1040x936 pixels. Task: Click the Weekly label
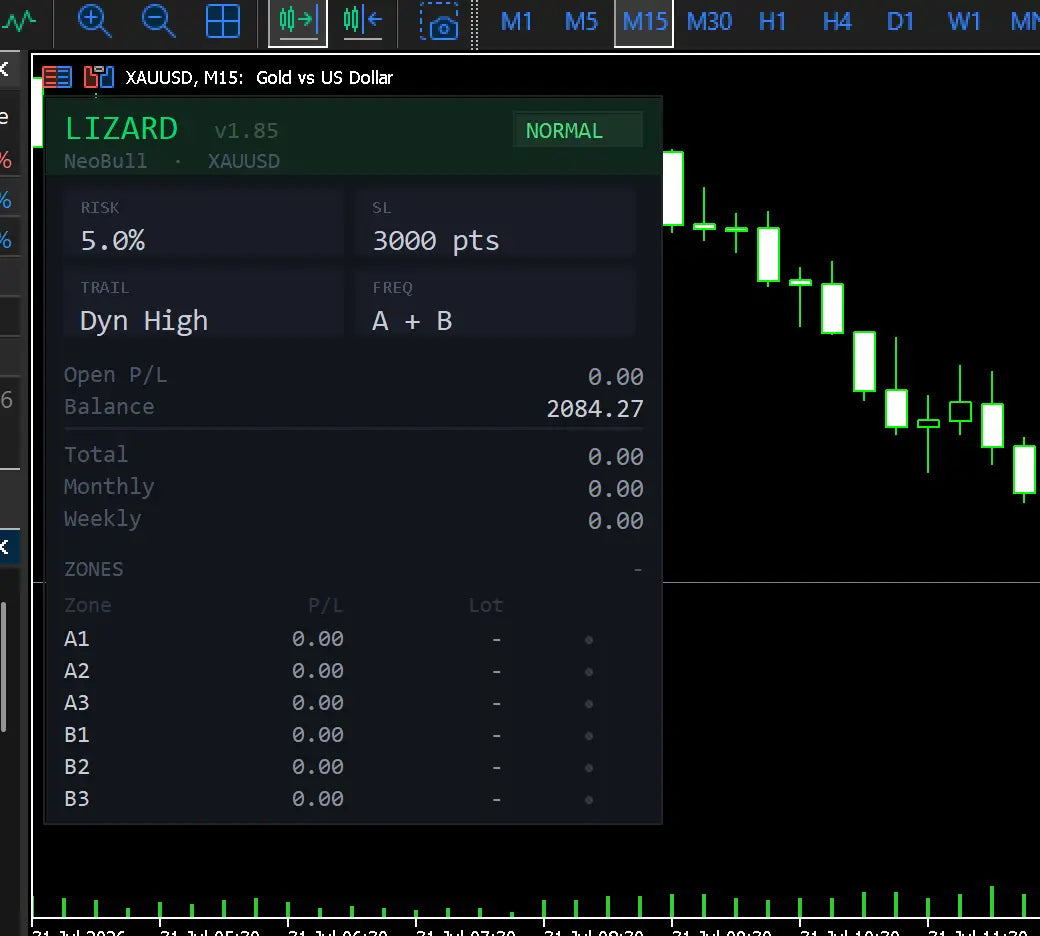coord(102,519)
